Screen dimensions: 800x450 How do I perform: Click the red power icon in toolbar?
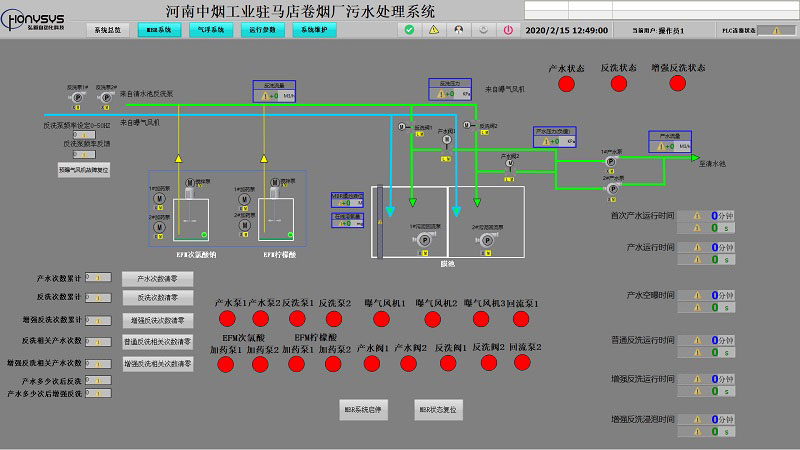508,30
